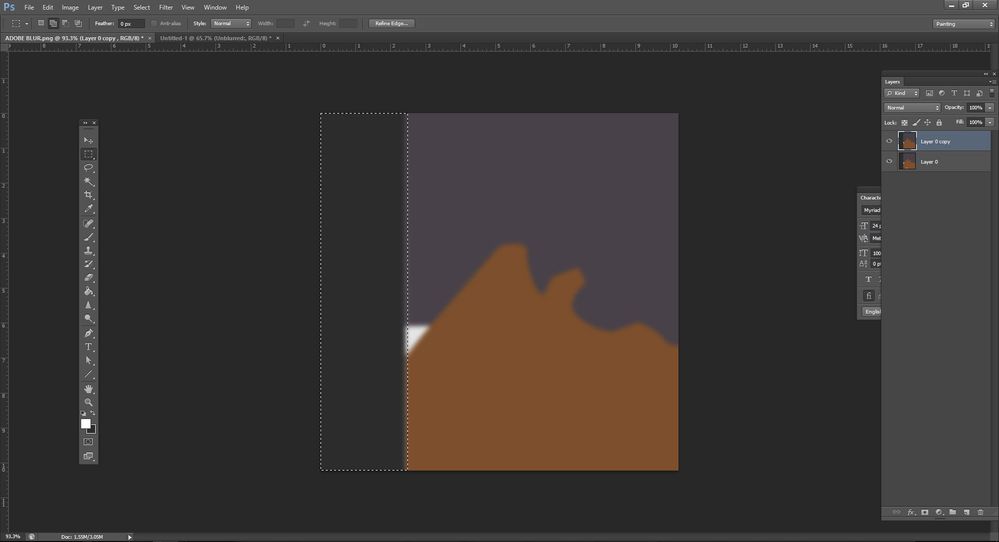Click the Feather input field
999x542 pixels.
(x=131, y=24)
